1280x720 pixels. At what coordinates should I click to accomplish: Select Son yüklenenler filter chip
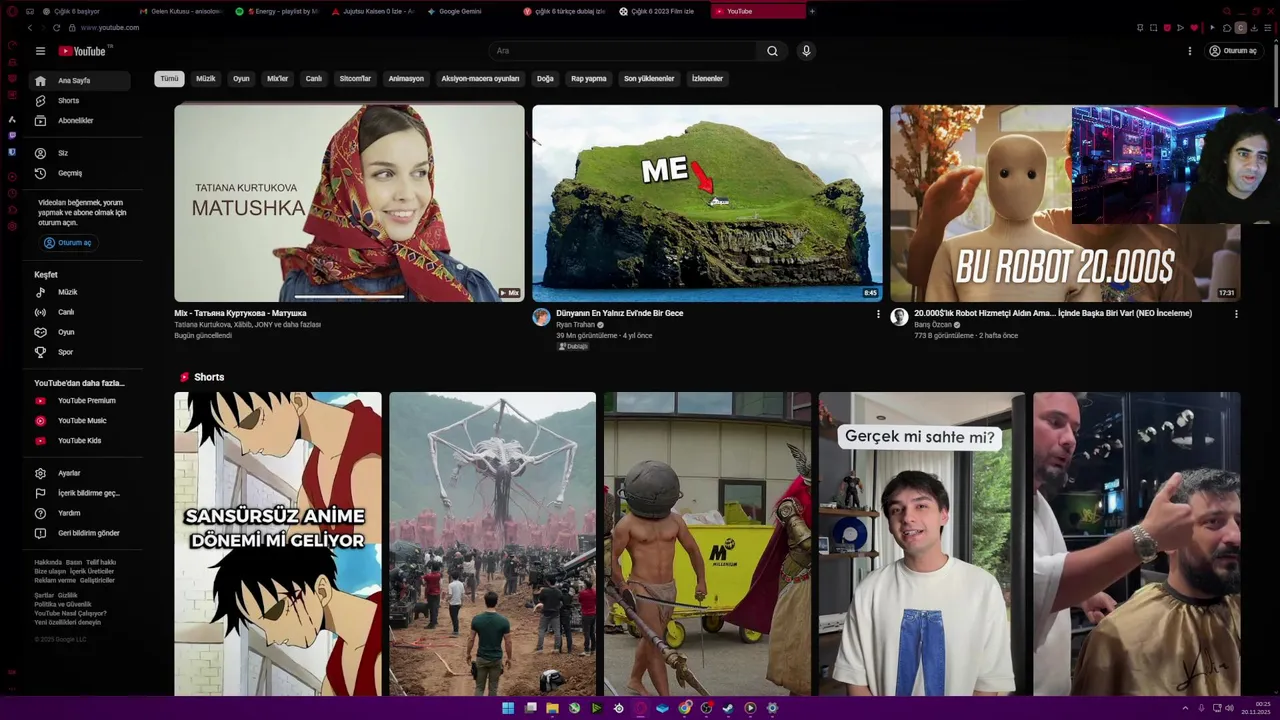[649, 78]
